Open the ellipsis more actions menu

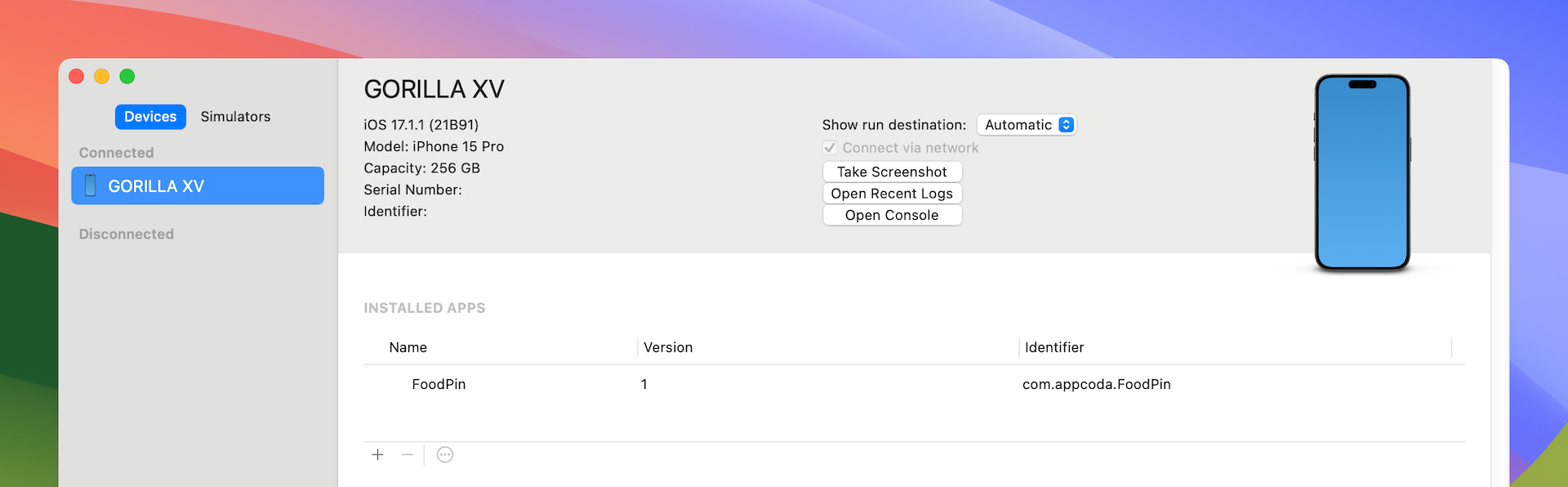point(445,455)
